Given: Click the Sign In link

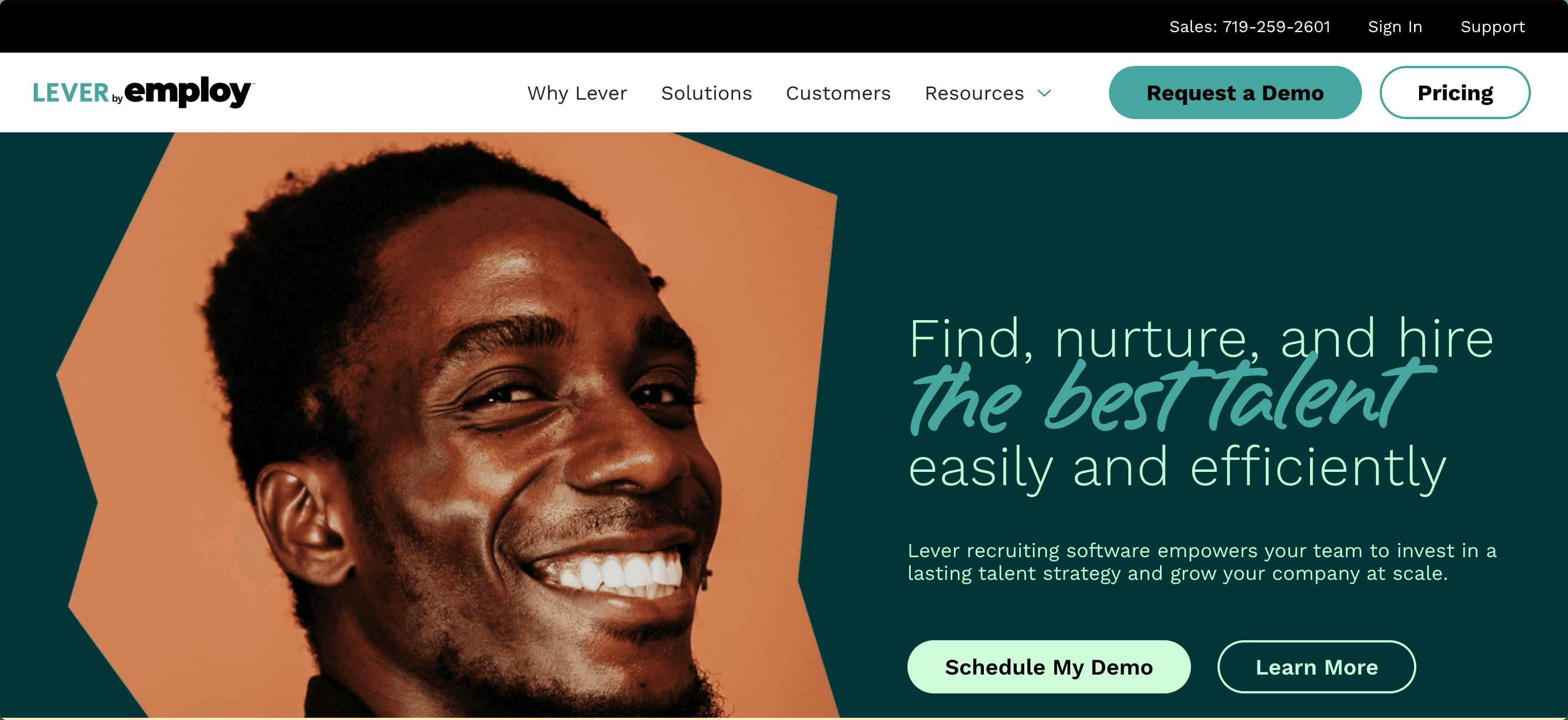Looking at the screenshot, I should click(x=1395, y=27).
